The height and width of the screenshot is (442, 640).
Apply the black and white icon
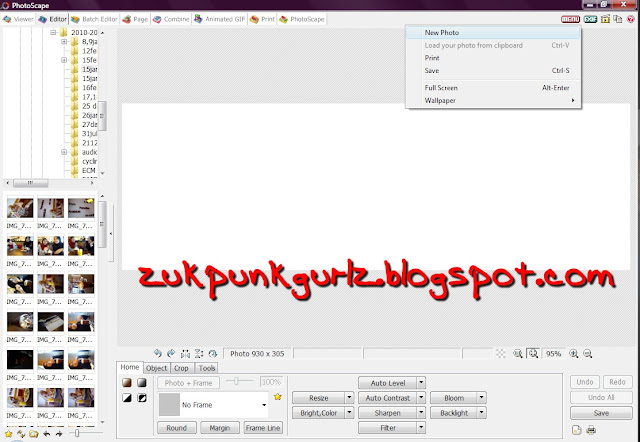click(127, 398)
